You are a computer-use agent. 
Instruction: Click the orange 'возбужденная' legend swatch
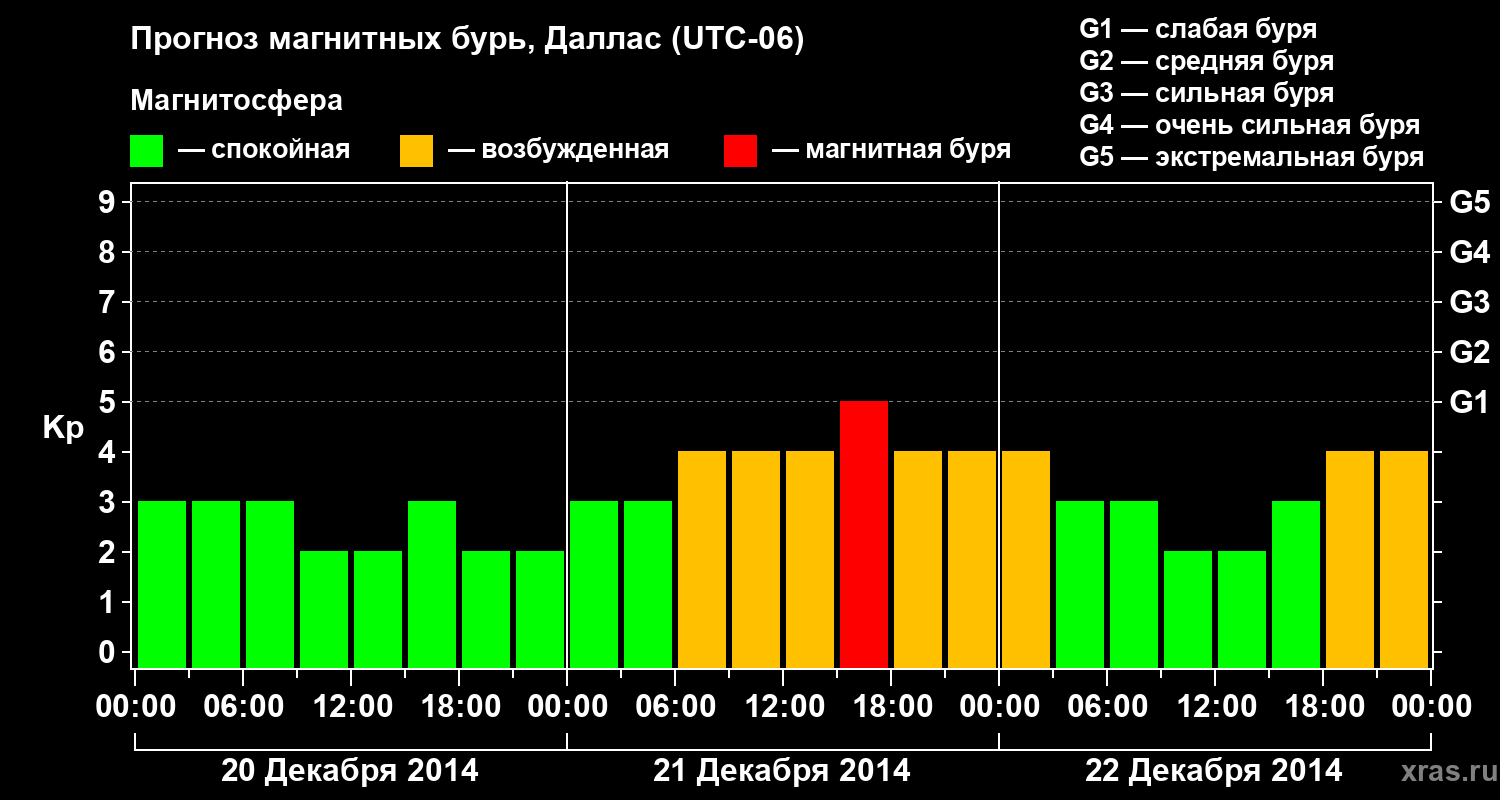416,151
